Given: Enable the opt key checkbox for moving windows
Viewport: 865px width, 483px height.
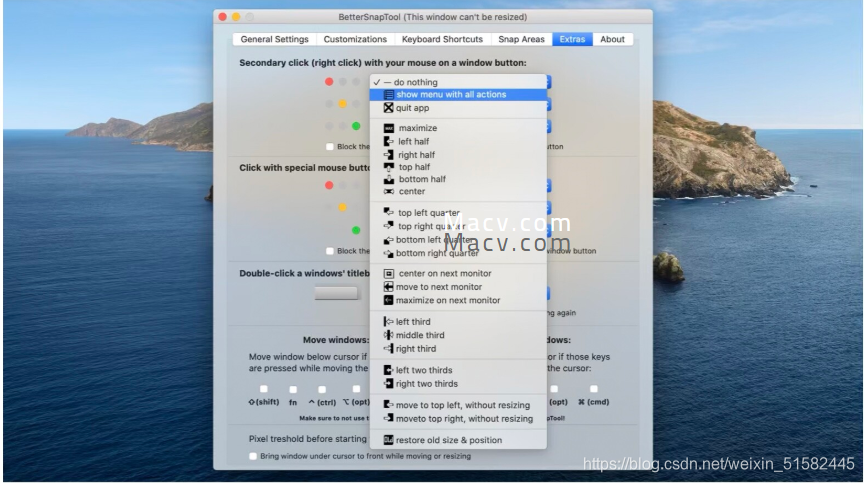Looking at the screenshot, I should coord(356,389).
